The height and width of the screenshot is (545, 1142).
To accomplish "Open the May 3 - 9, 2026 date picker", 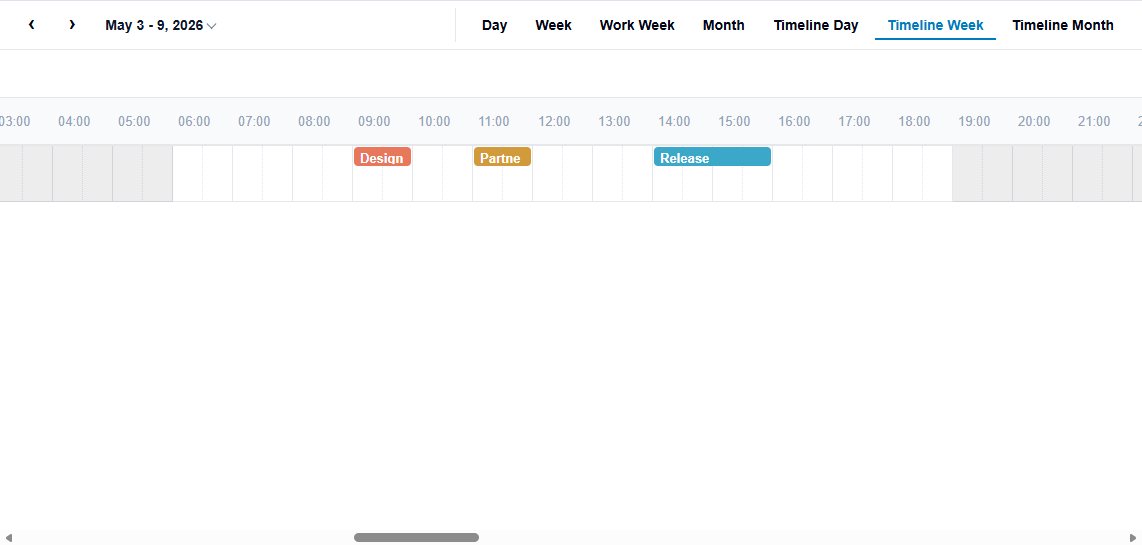I will [160, 26].
